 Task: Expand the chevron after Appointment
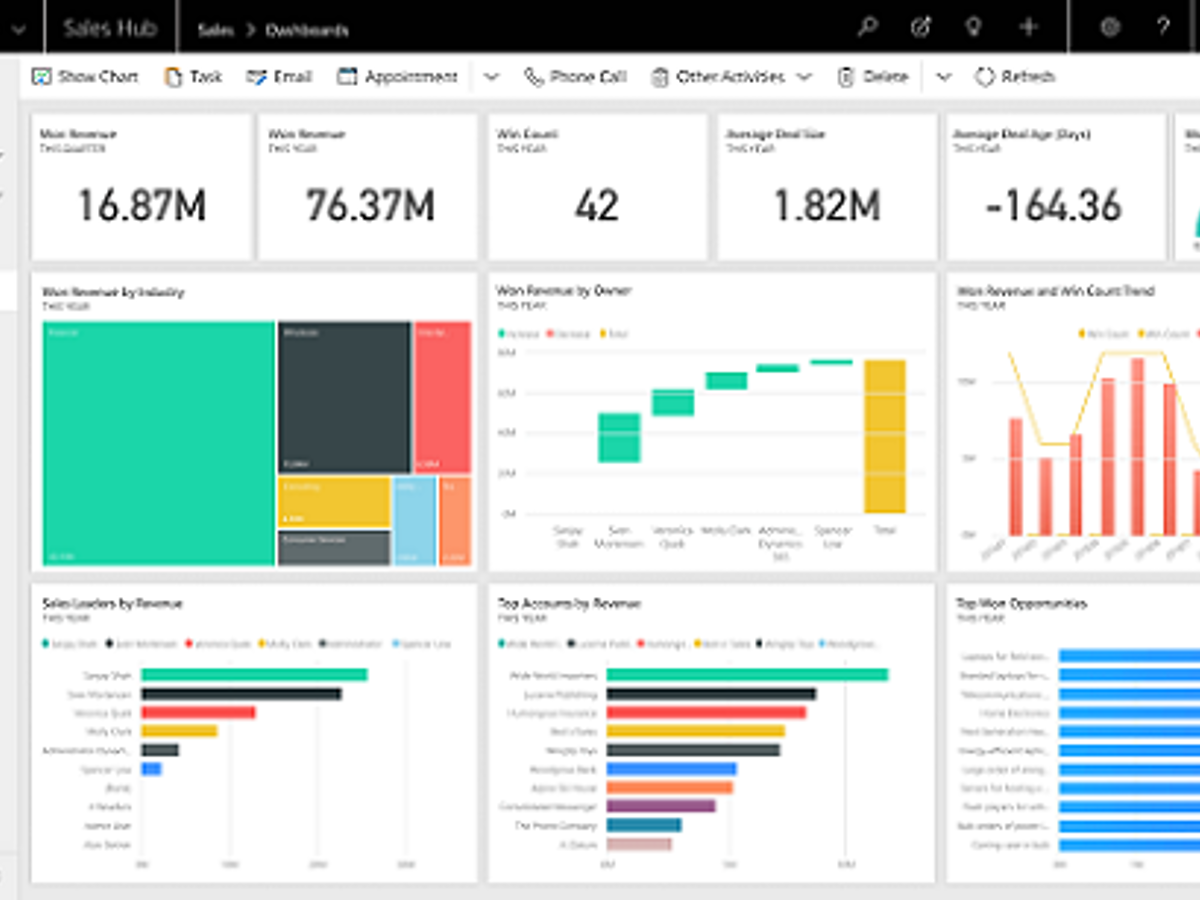tap(491, 77)
